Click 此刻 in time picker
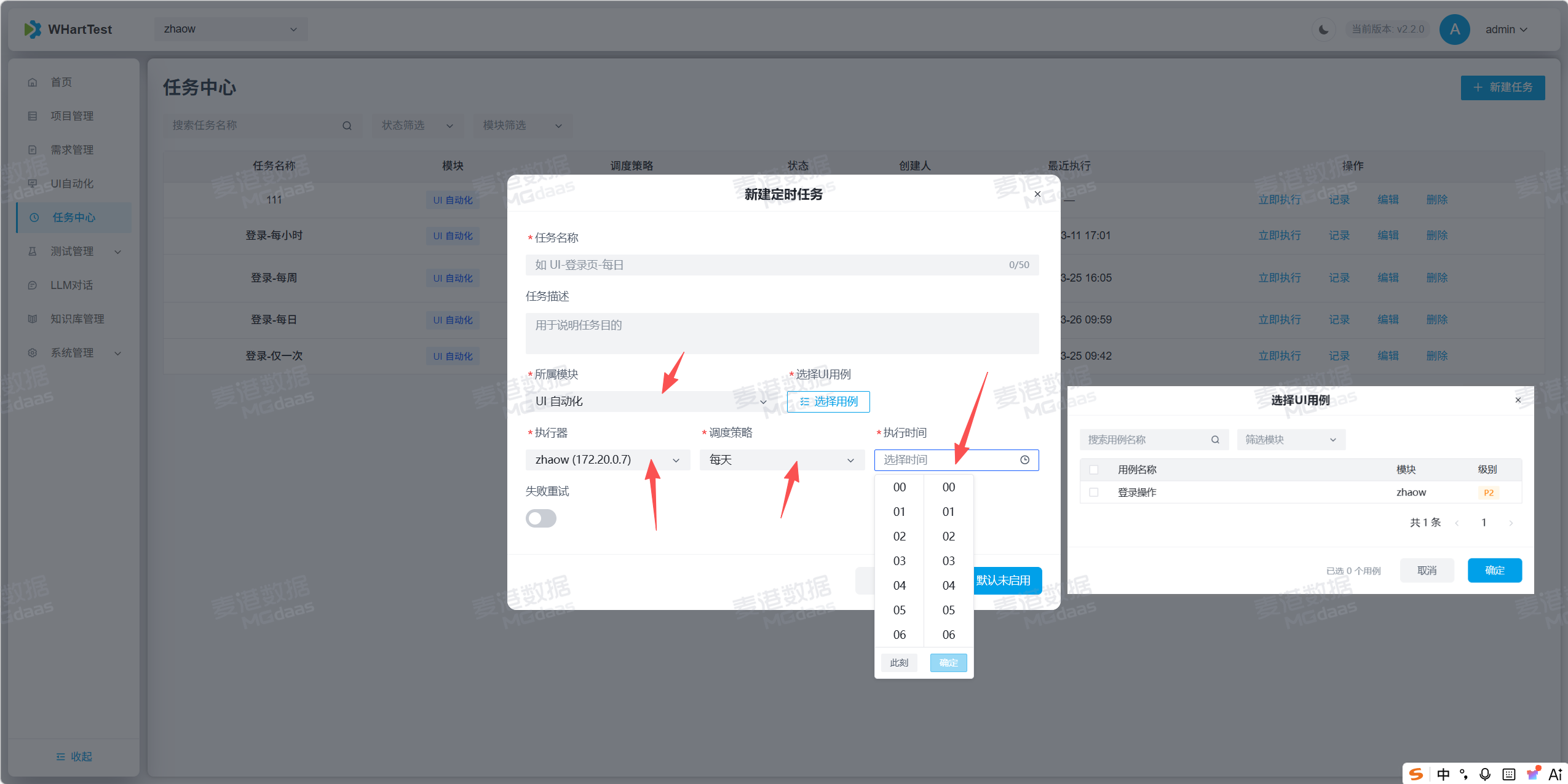This screenshot has height=784, width=1568. [x=898, y=662]
